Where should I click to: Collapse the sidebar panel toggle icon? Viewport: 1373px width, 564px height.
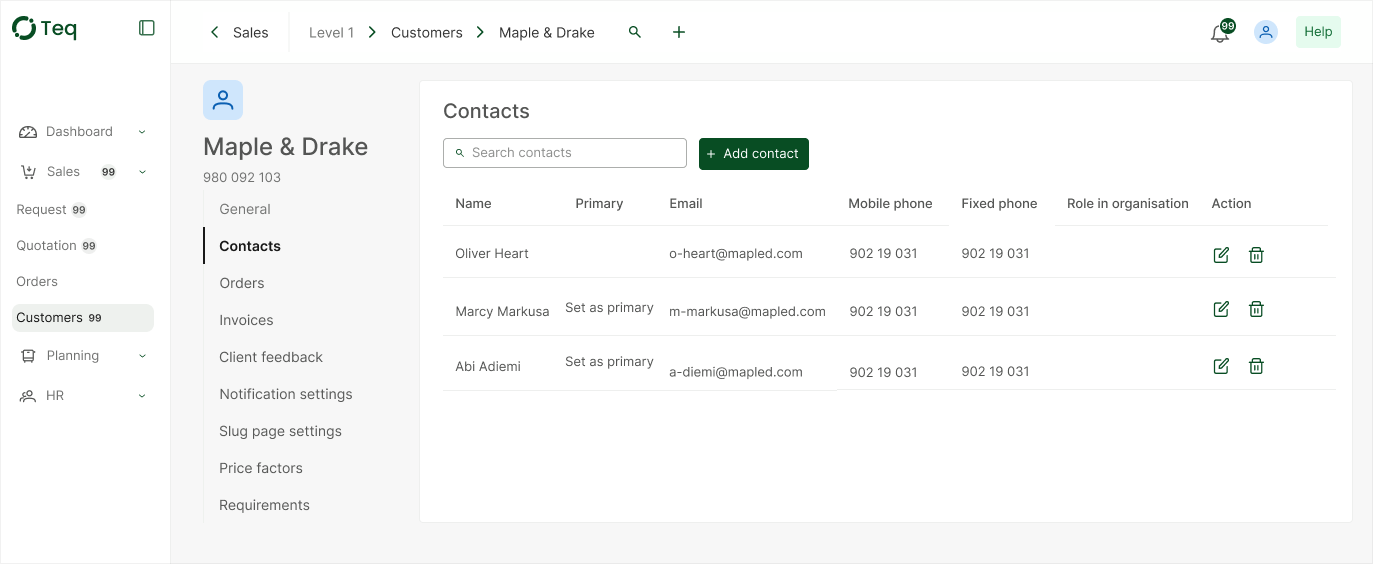[147, 28]
